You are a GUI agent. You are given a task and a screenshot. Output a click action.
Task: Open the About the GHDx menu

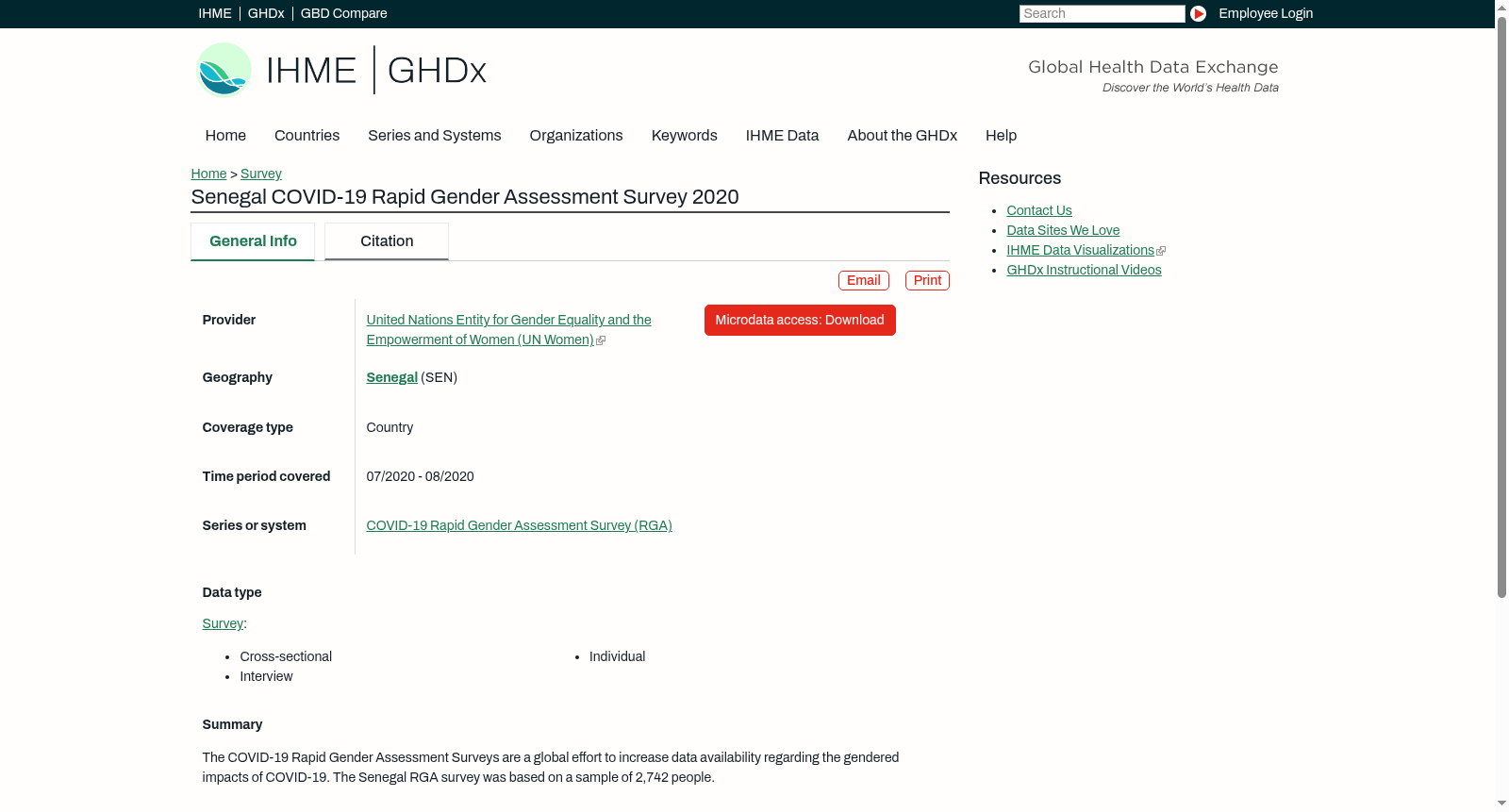point(902,135)
